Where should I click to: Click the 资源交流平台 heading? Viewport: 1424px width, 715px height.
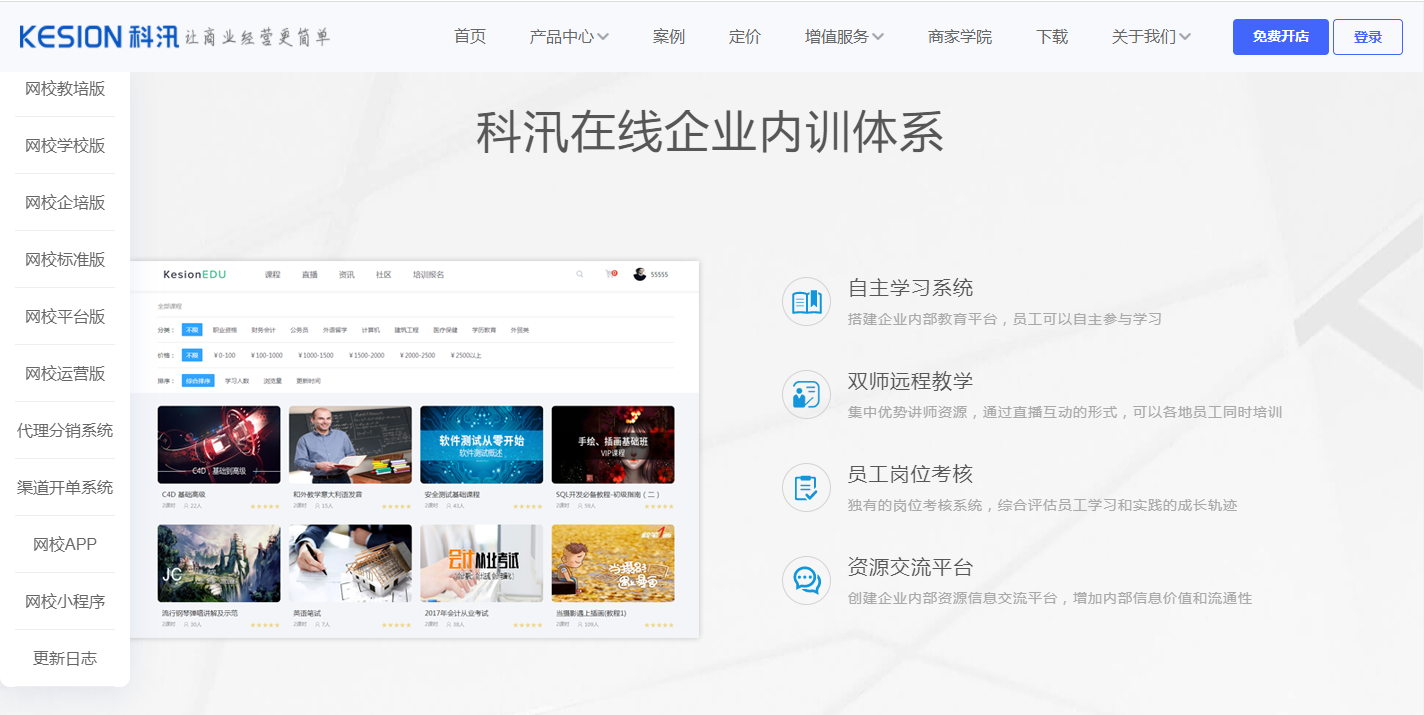pyautogui.click(x=910, y=568)
